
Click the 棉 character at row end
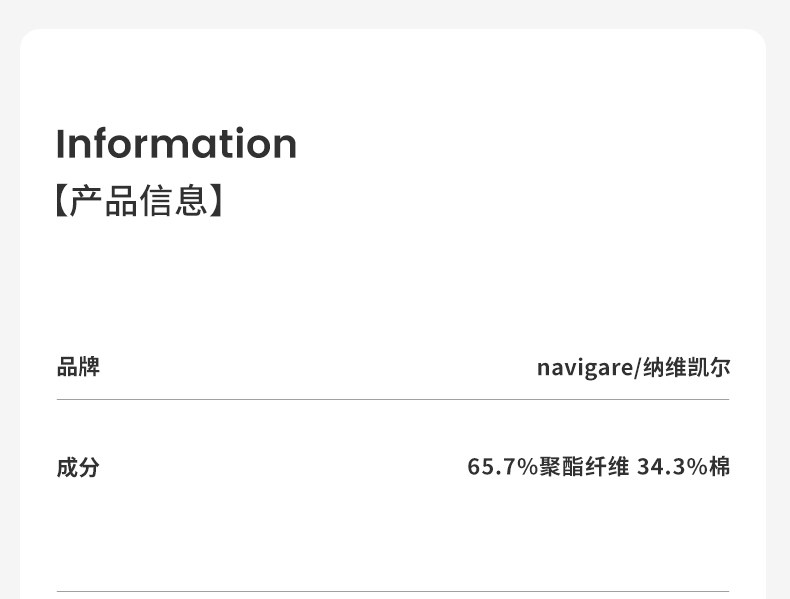[x=720, y=467]
